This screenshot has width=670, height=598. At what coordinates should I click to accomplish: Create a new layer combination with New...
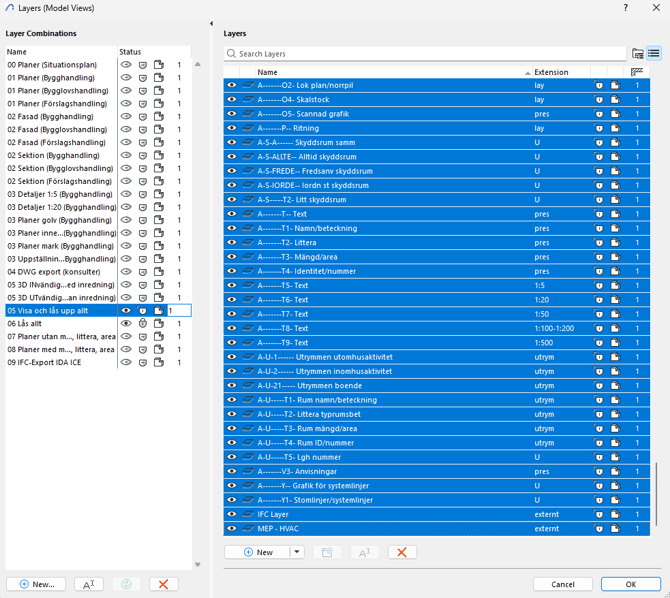[36, 584]
